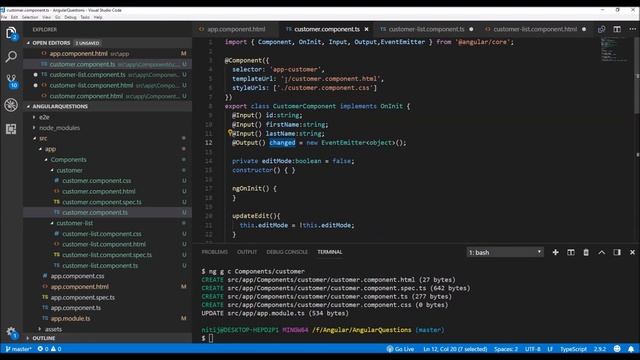Change language mode TypeScript in status bar
The image size is (640, 360).
(x=573, y=349)
